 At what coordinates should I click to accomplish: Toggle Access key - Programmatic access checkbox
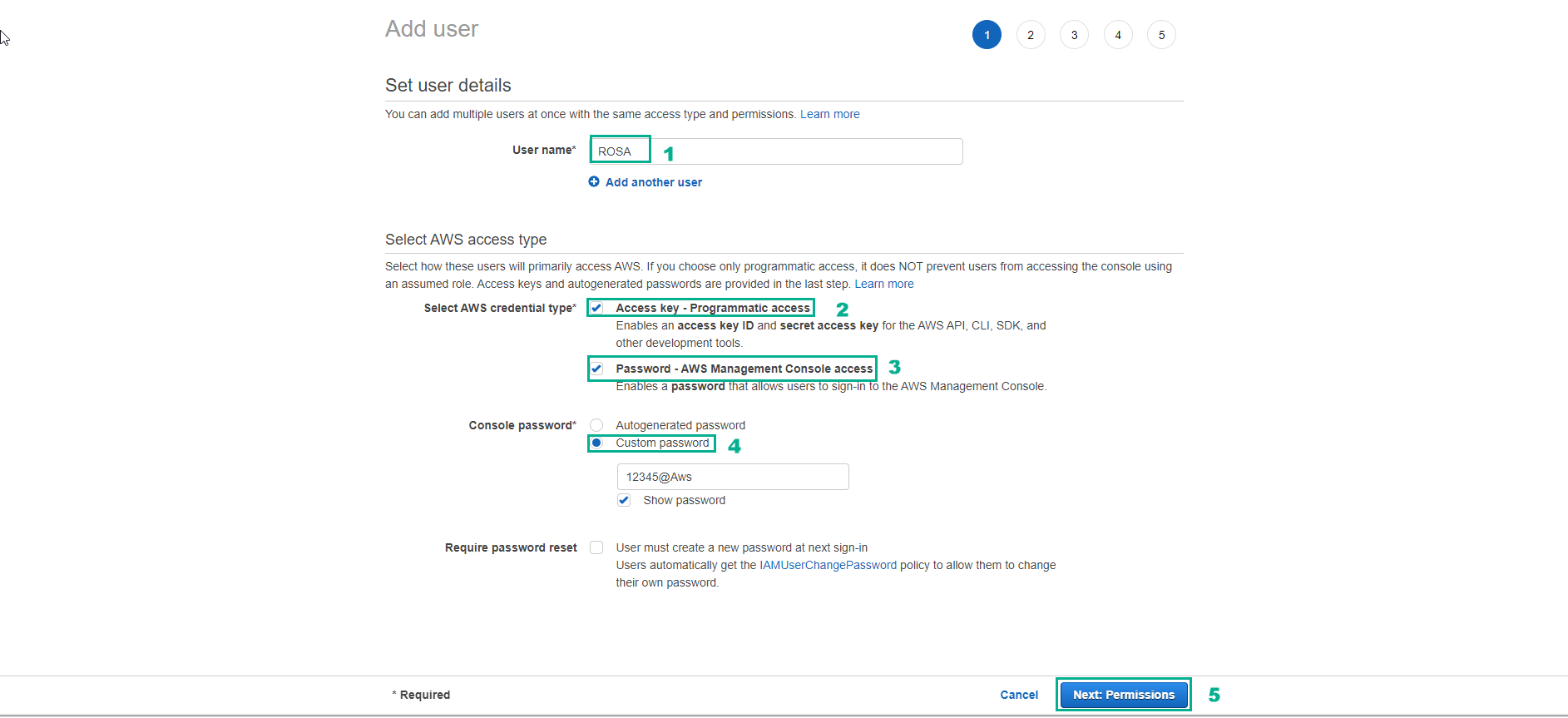(x=596, y=308)
